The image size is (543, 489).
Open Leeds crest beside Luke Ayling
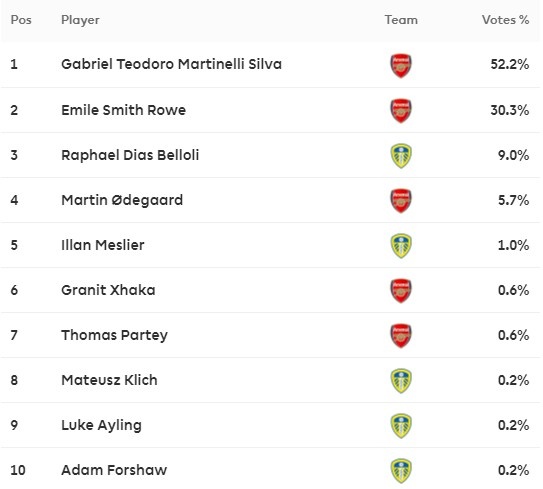[x=401, y=426]
